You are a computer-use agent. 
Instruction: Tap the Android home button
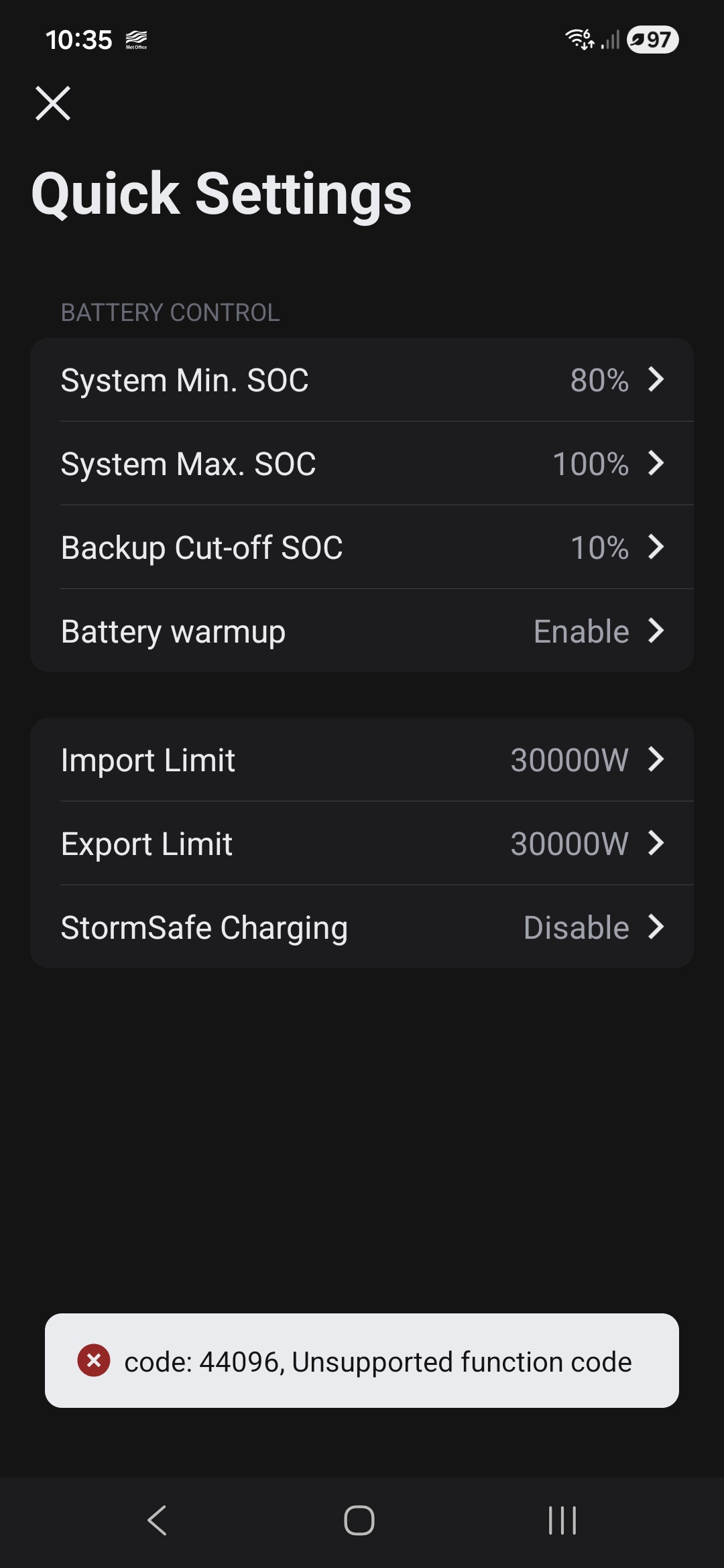[359, 1520]
